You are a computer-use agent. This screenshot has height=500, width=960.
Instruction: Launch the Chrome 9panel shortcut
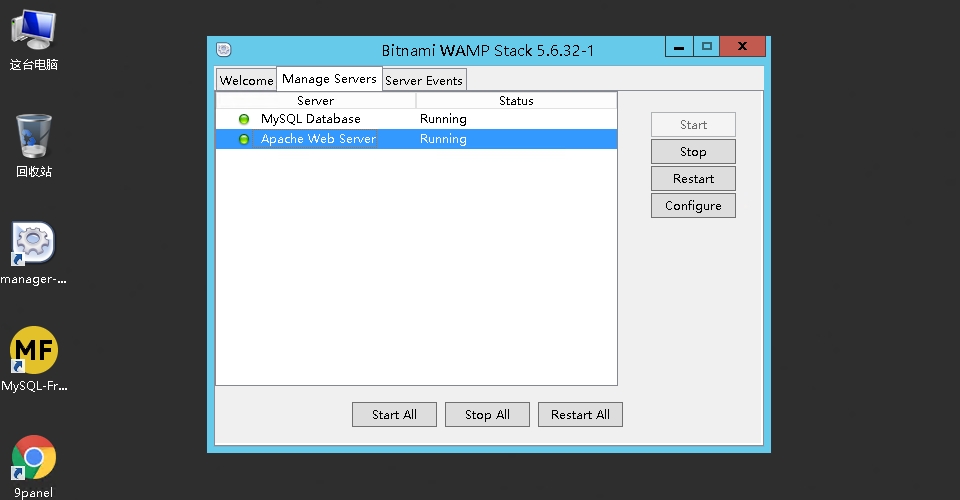click(x=34, y=459)
